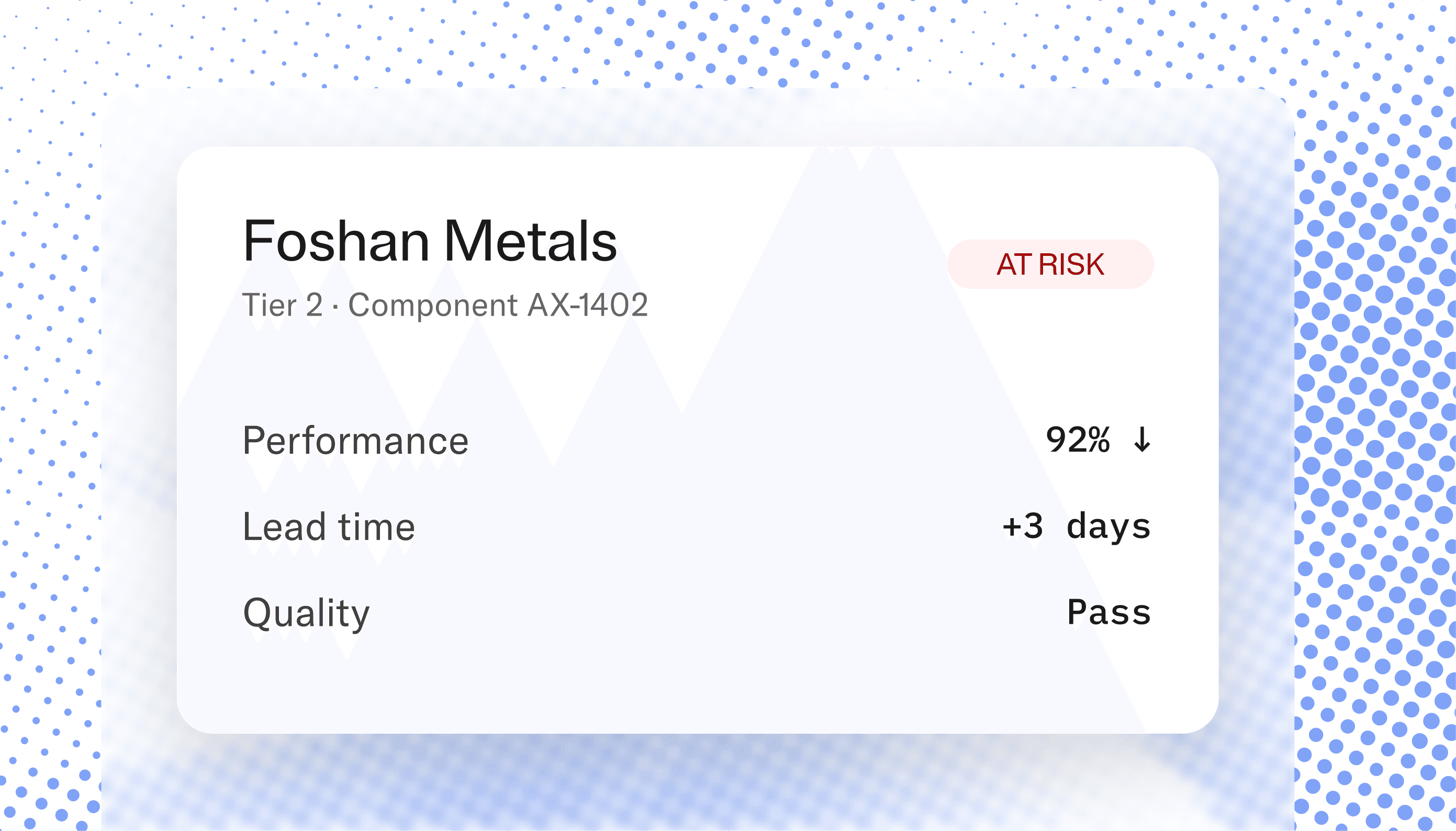Select the Pass quality result

click(x=1109, y=612)
